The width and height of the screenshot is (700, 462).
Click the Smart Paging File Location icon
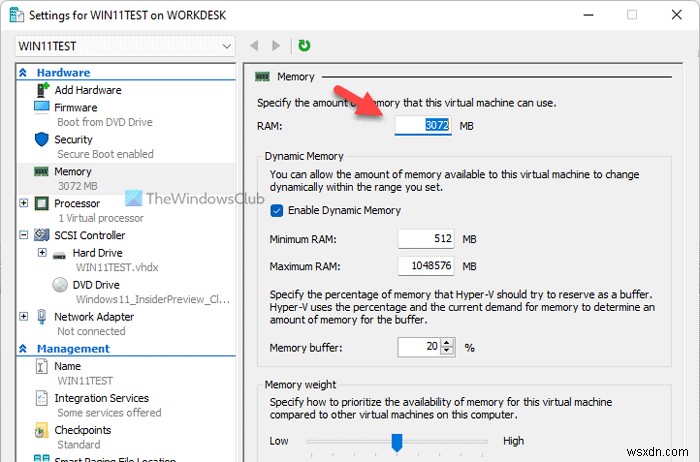click(42, 458)
